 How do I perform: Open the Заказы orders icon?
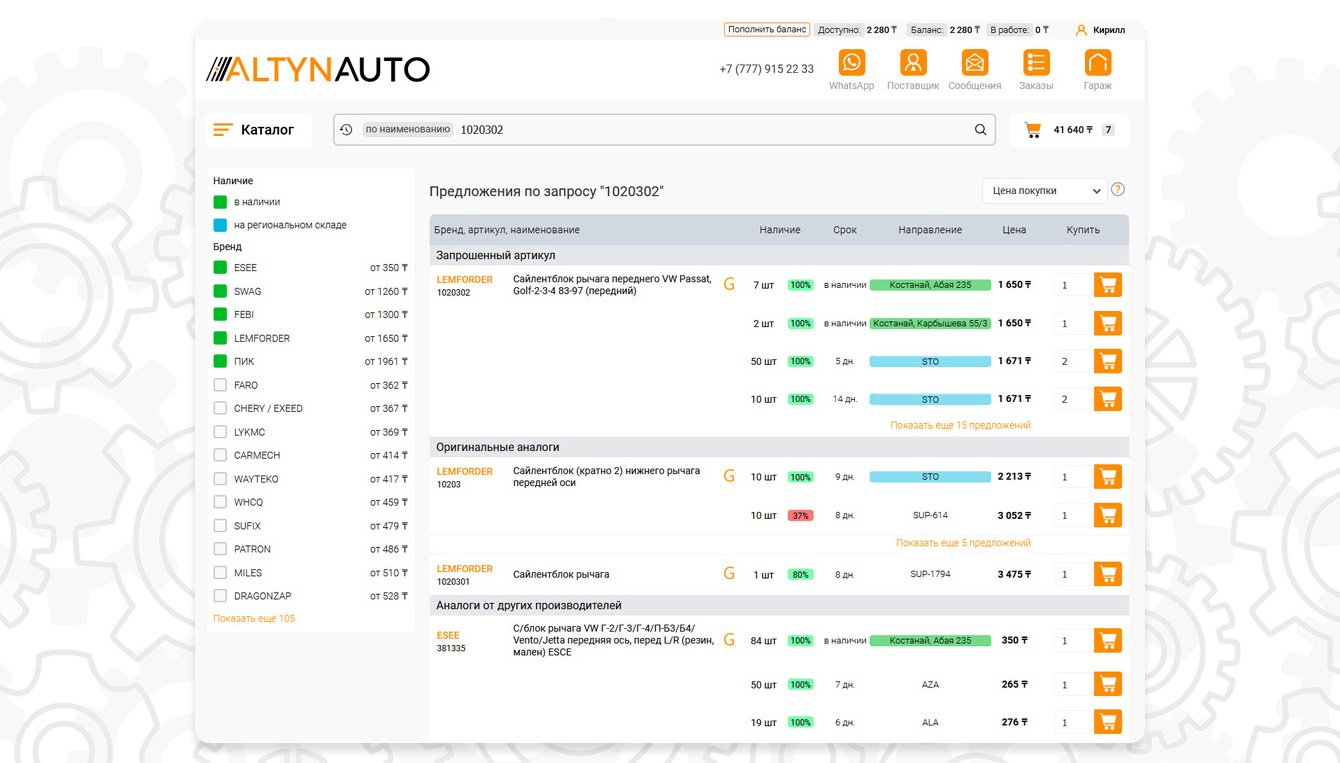pos(1036,63)
